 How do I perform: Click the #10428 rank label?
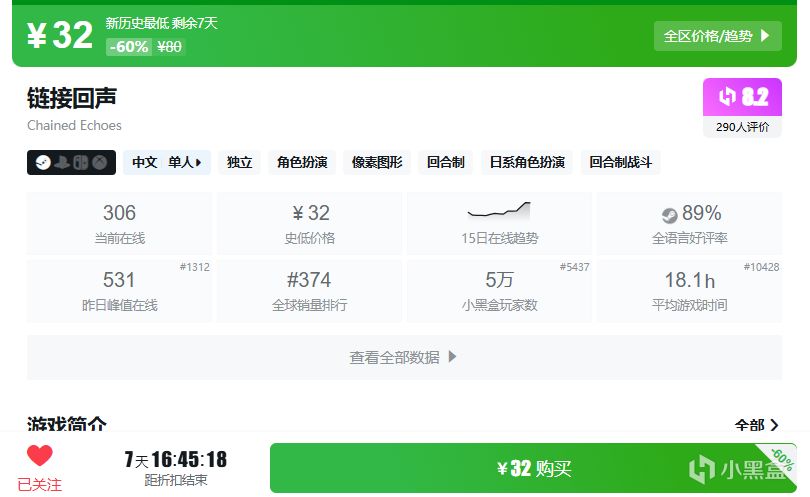coord(761,267)
